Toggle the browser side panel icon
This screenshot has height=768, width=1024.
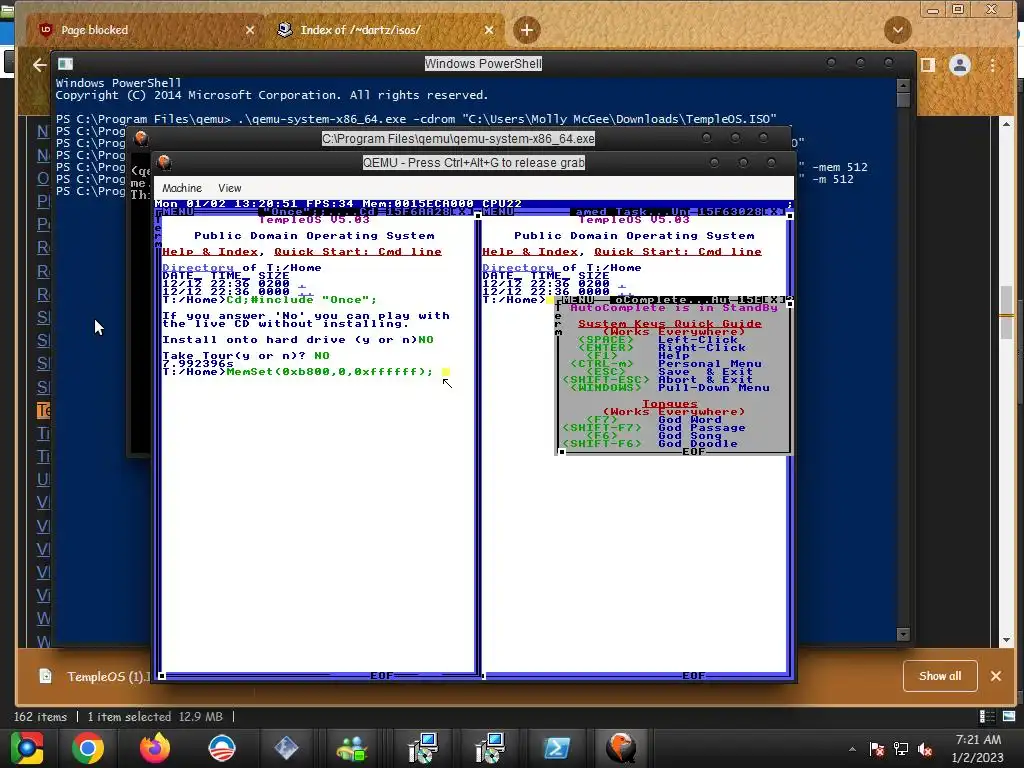click(x=928, y=65)
